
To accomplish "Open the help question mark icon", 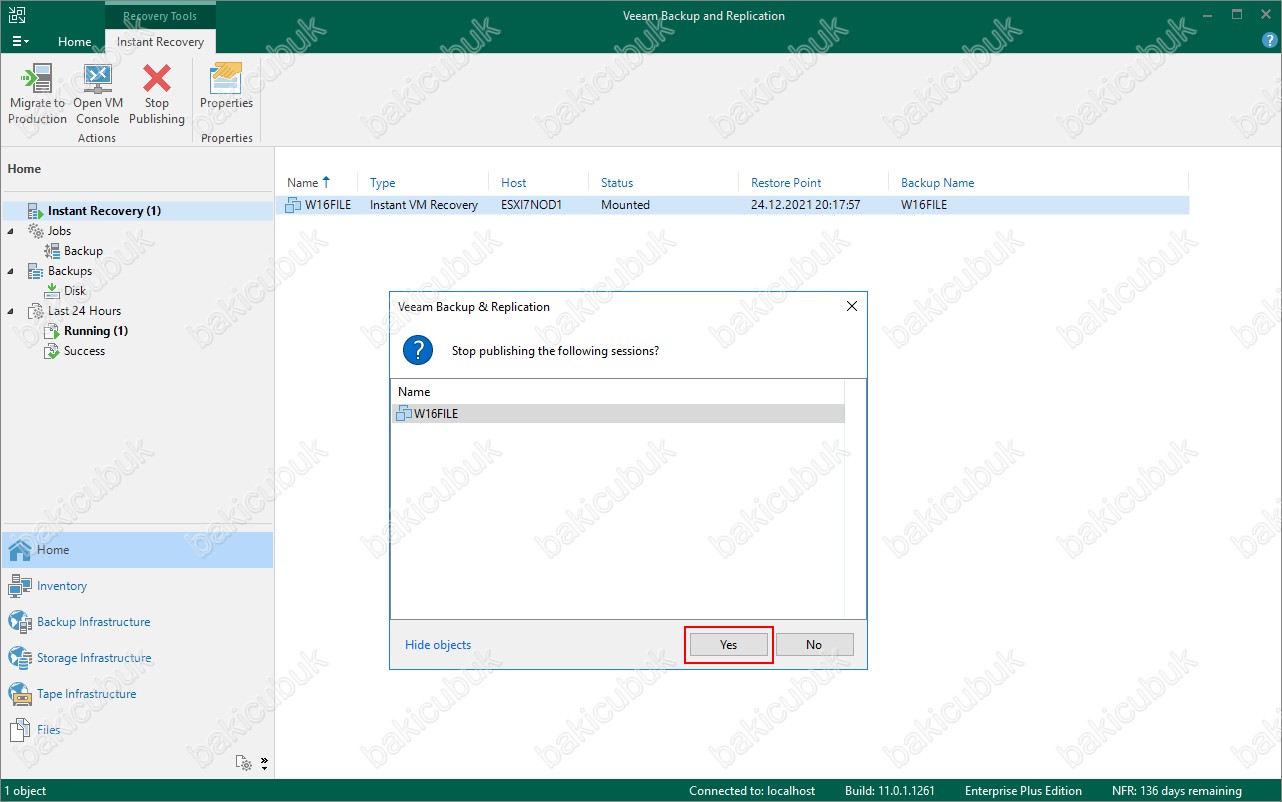I will (1270, 41).
